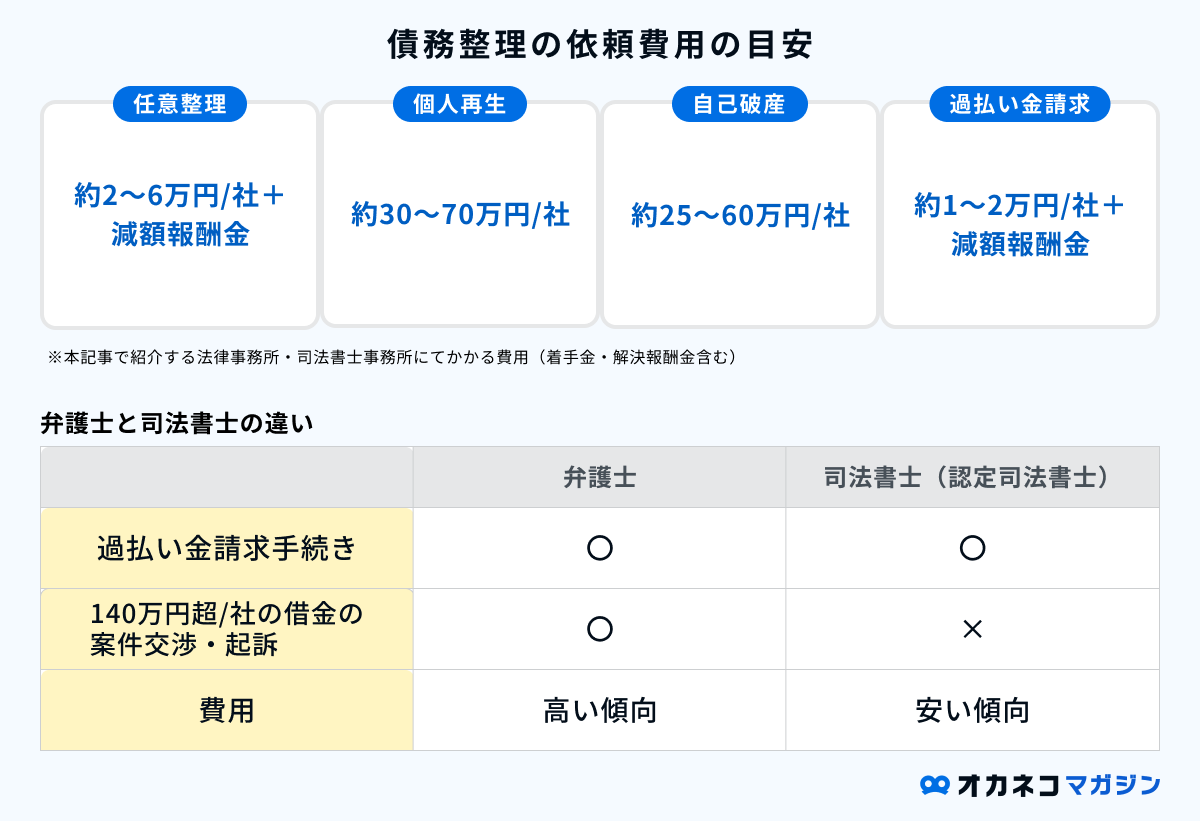Click the 費用 row header cell
This screenshot has height=821, width=1200.
pos(227,710)
